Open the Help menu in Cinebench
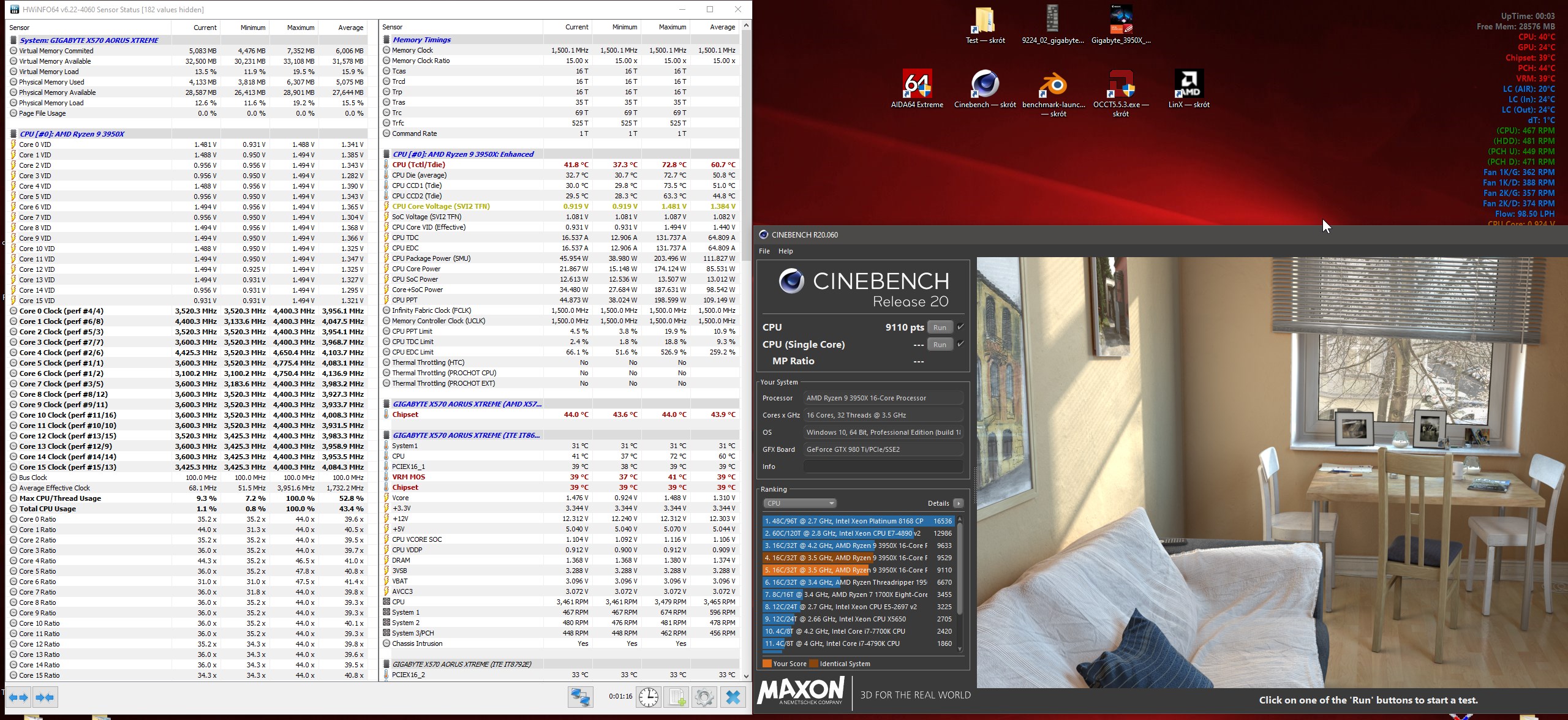The height and width of the screenshot is (720, 1568). click(x=785, y=251)
